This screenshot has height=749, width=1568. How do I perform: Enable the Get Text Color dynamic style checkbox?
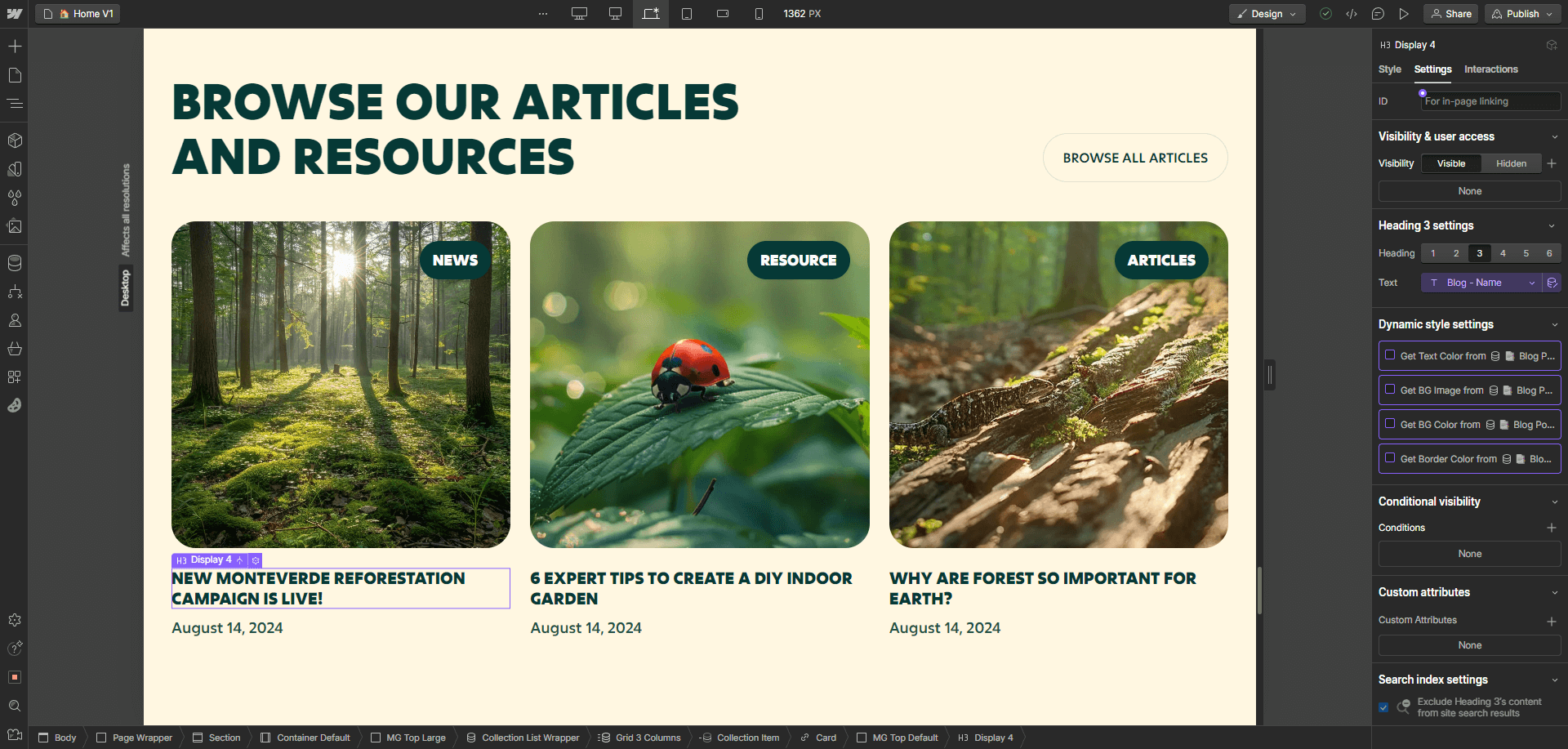(1390, 355)
